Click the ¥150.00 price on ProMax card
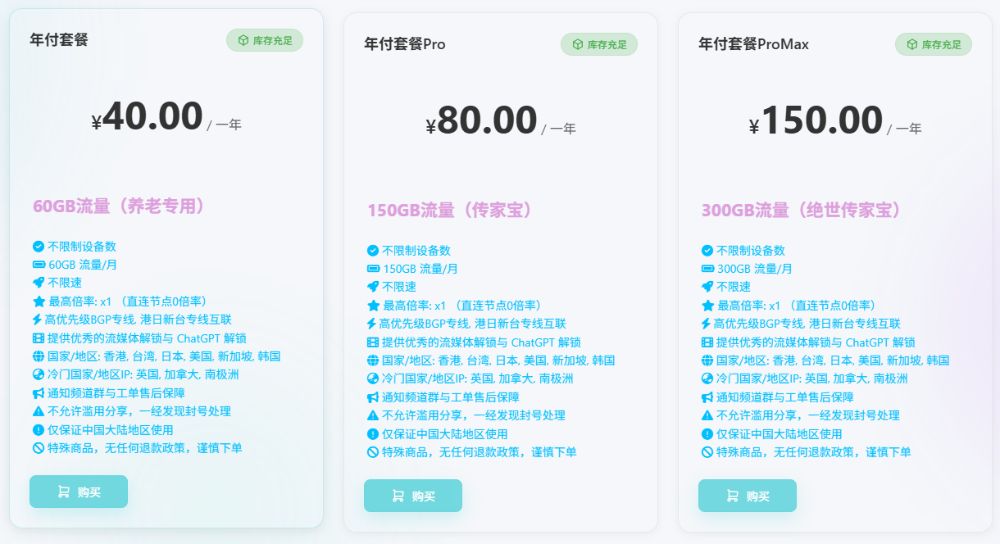Image resolution: width=1000 pixels, height=544 pixels. pos(816,121)
